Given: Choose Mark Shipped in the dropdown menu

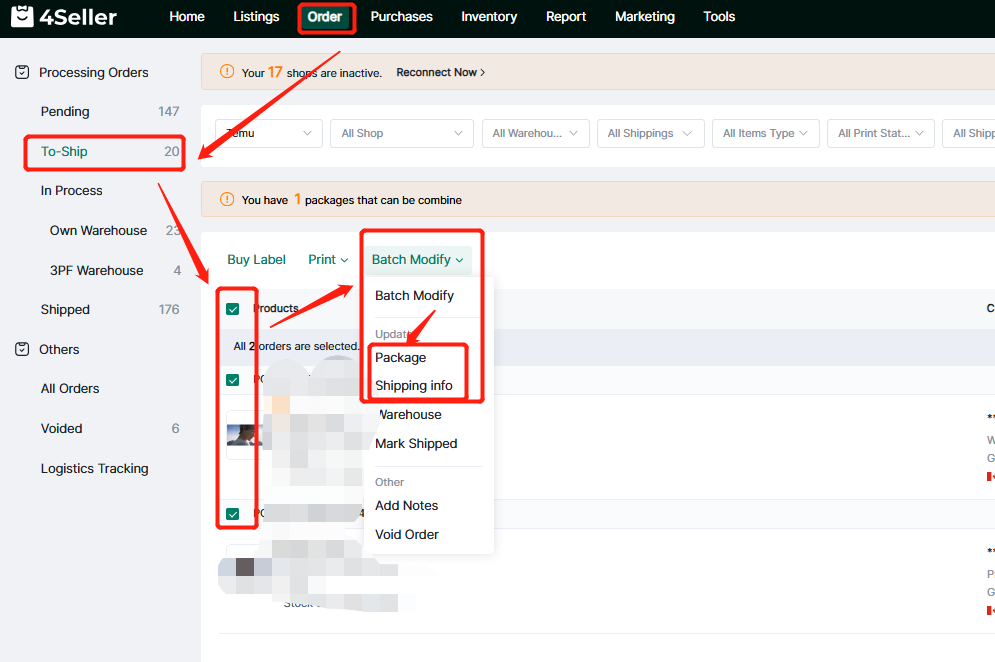Looking at the screenshot, I should tap(416, 443).
